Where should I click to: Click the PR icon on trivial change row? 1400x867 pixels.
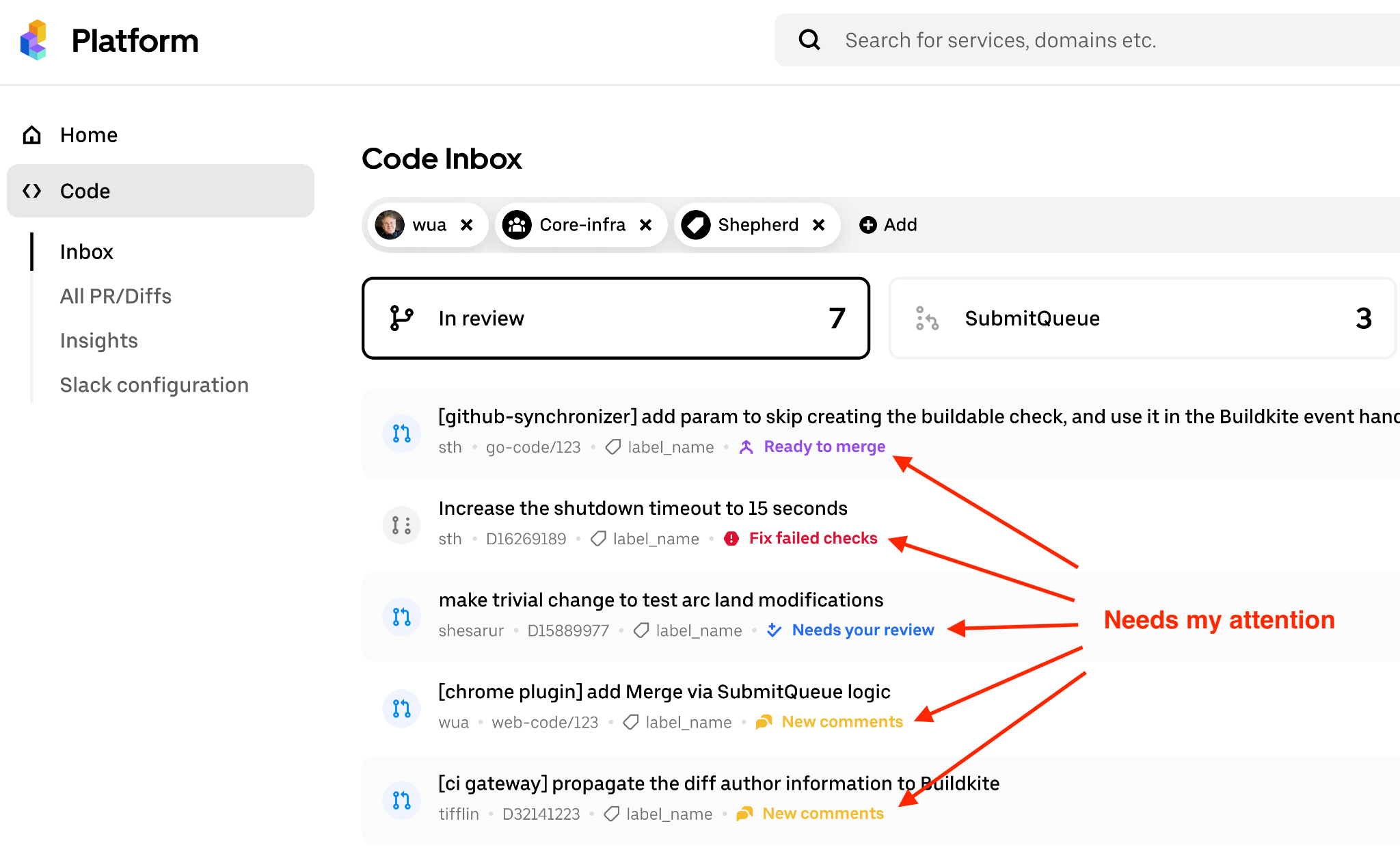click(402, 617)
